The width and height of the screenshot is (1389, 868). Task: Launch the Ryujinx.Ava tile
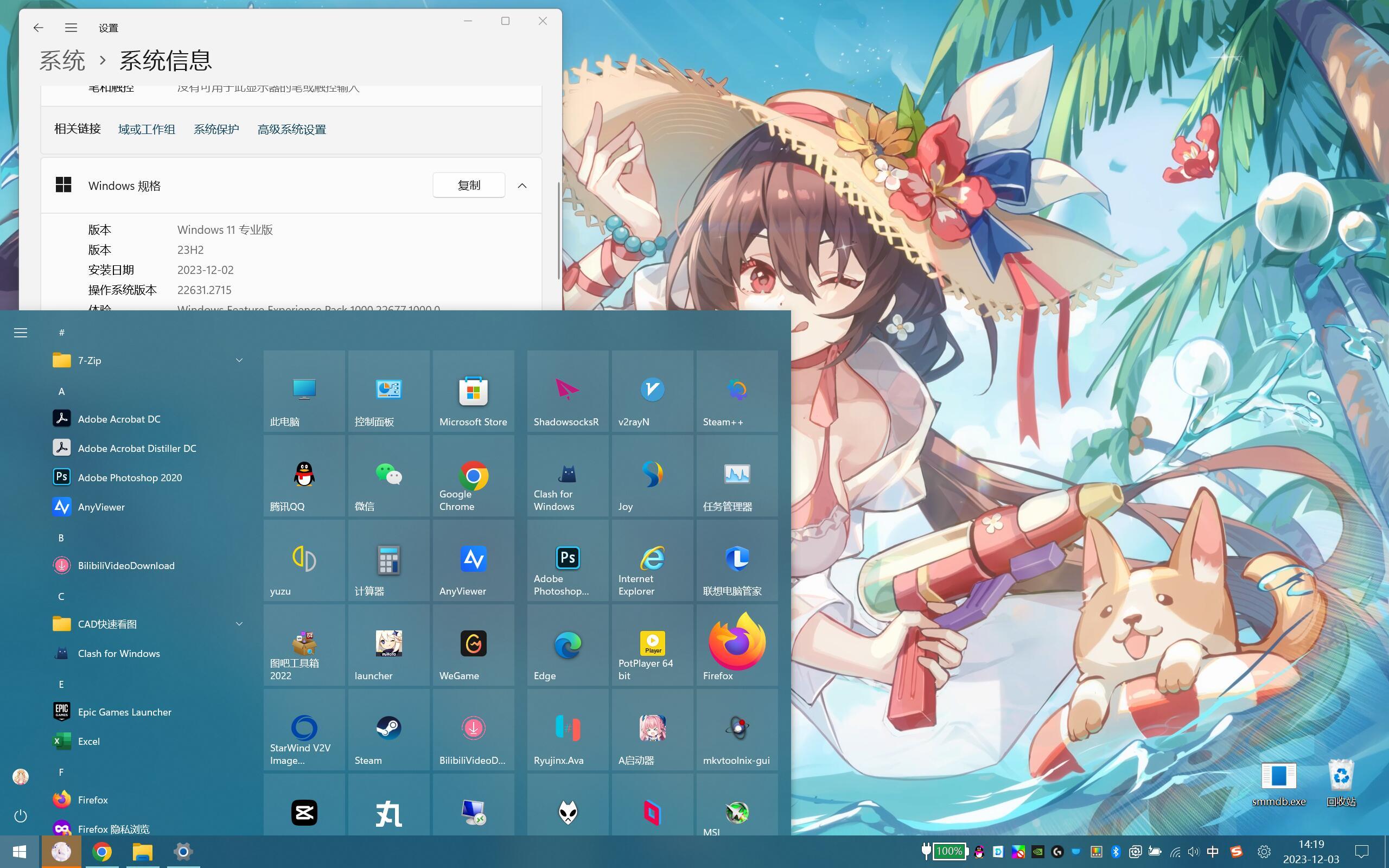(567, 729)
